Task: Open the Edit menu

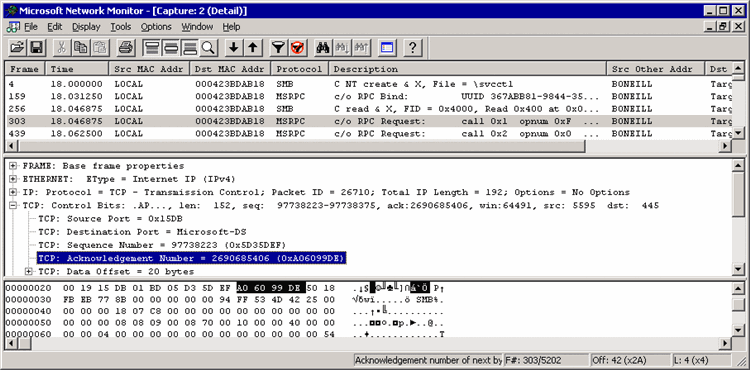Action: coord(55,27)
